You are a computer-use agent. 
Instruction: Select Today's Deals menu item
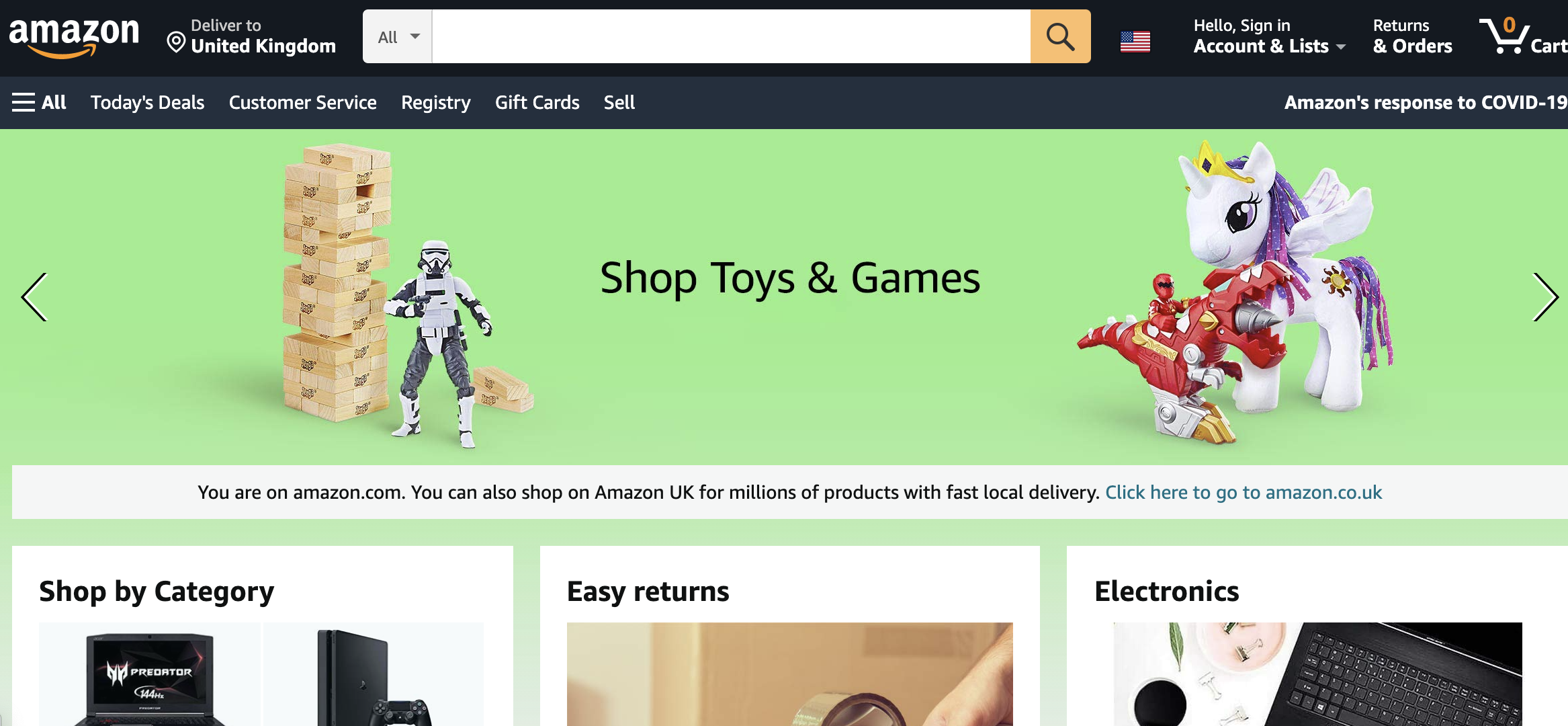point(147,102)
